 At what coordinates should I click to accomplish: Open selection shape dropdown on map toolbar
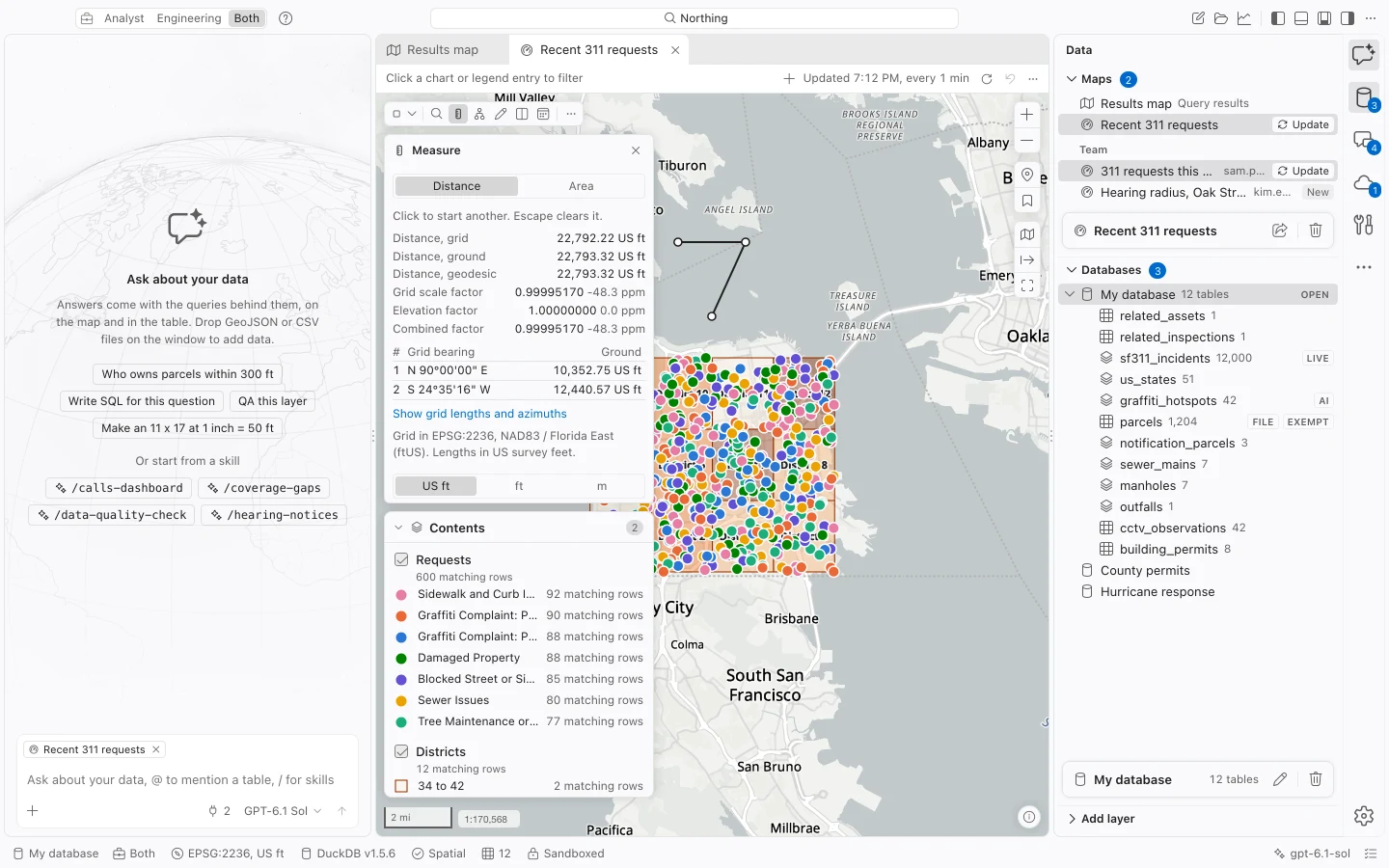pyautogui.click(x=412, y=114)
